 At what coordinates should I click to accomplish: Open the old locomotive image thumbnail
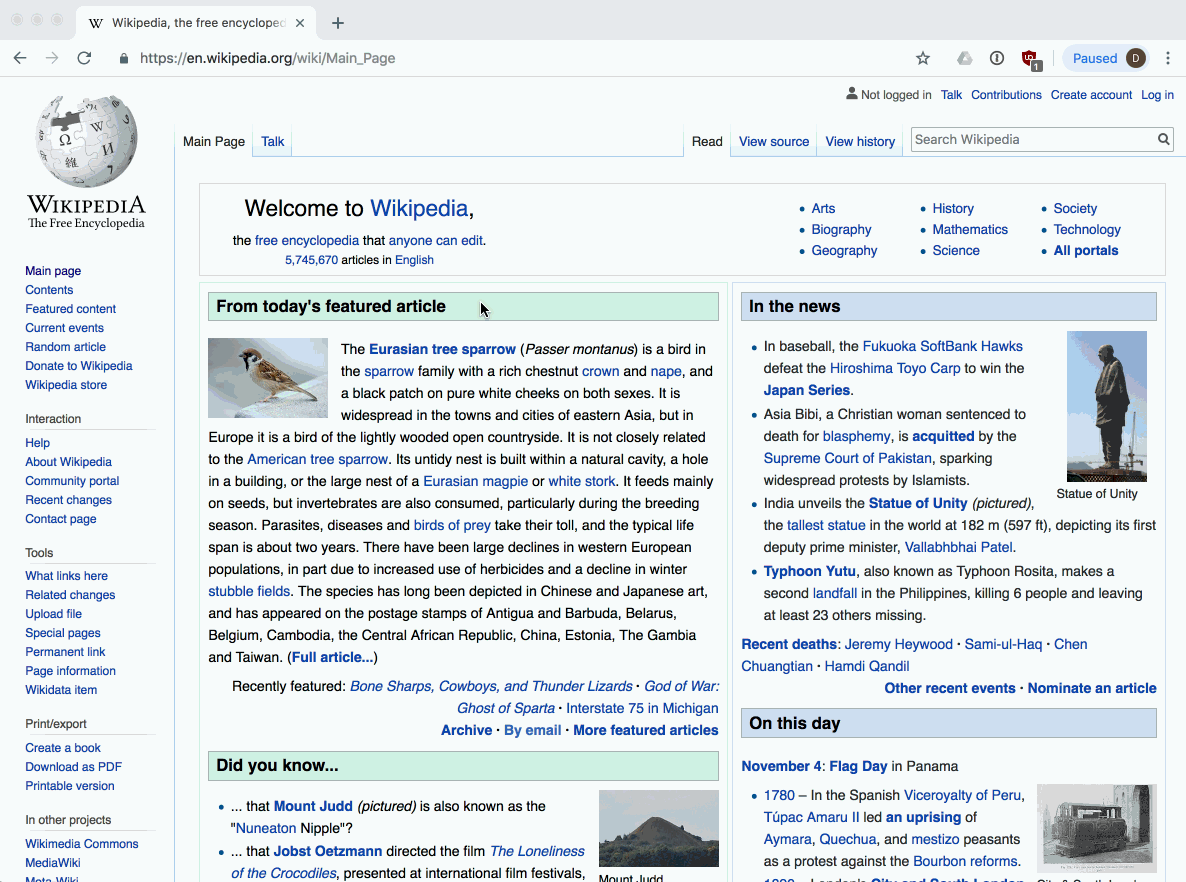[1097, 828]
